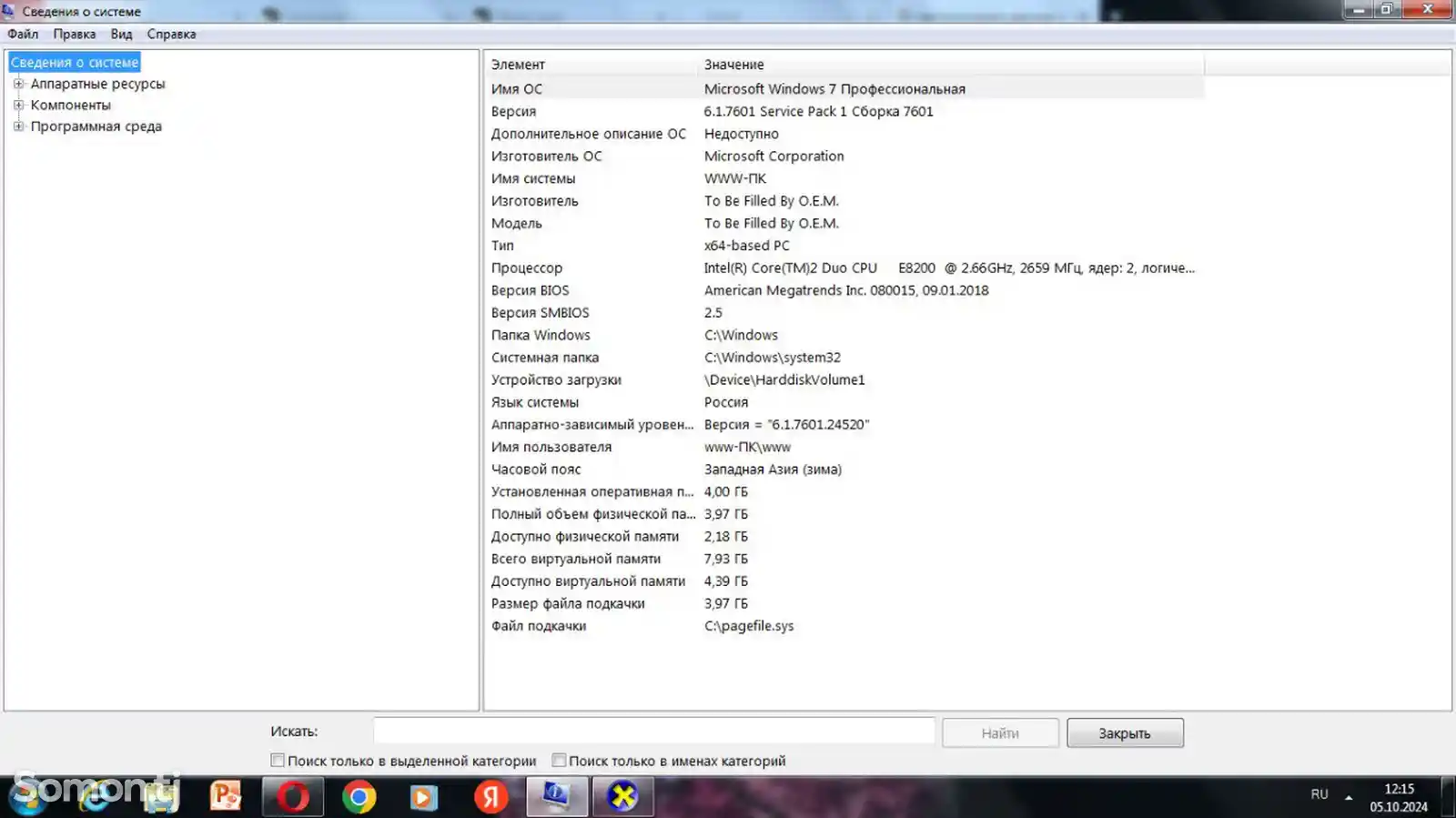Screen dimensions: 1456x818
Task: Select the Изготовитель ОС row
Action: pyautogui.click(x=844, y=157)
